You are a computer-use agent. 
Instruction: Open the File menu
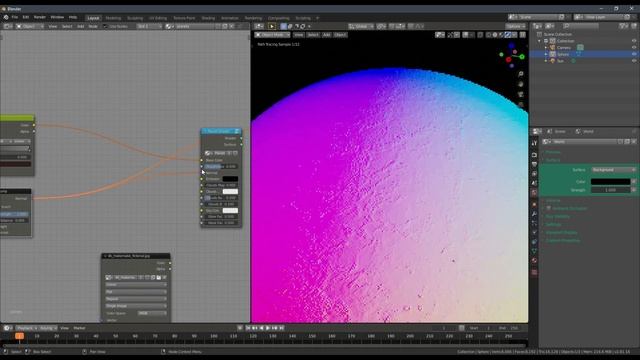pyautogui.click(x=15, y=17)
